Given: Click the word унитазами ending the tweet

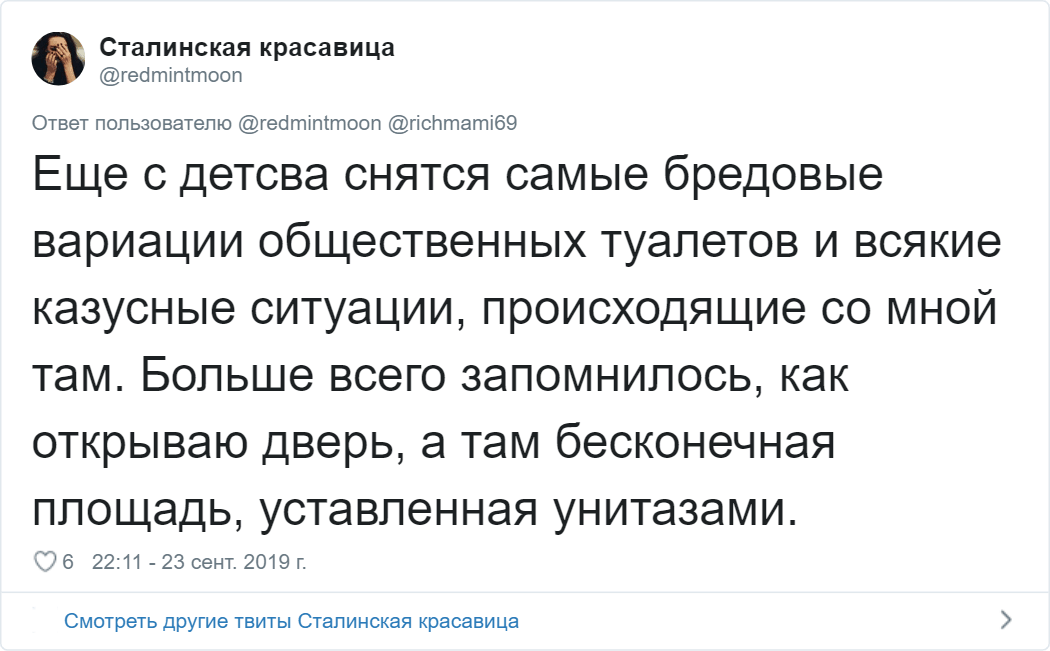Looking at the screenshot, I should 676,510.
